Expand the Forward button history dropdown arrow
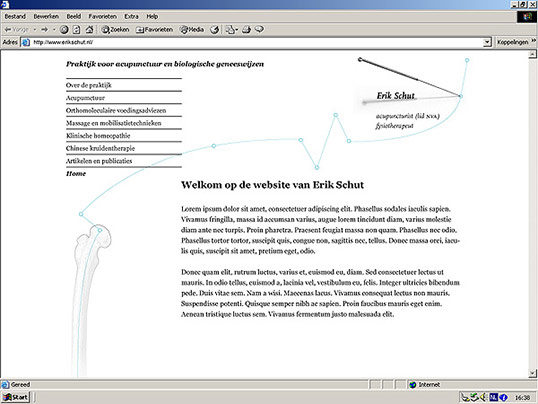 (54, 30)
